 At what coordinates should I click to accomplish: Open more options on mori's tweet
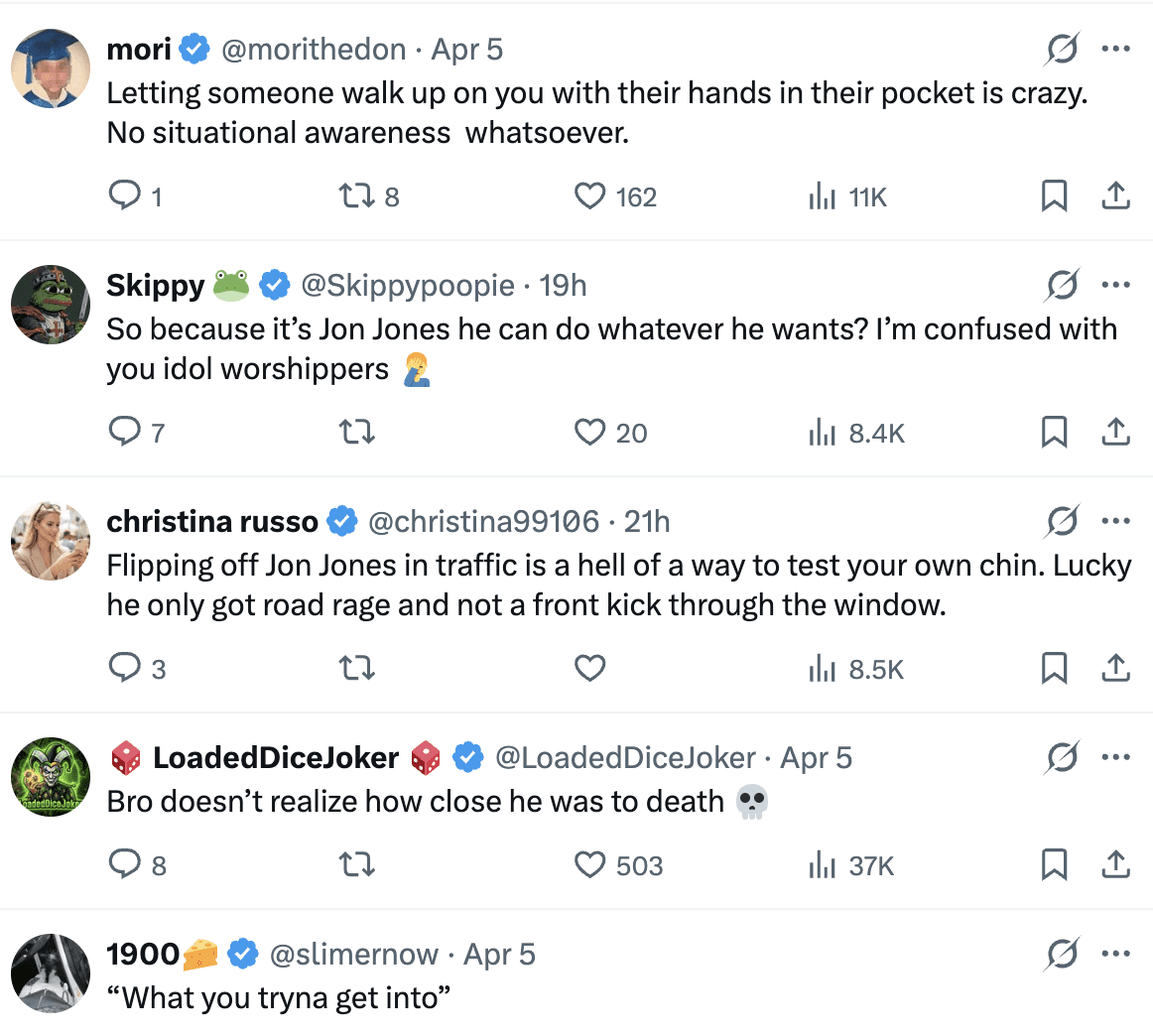coord(1116,50)
